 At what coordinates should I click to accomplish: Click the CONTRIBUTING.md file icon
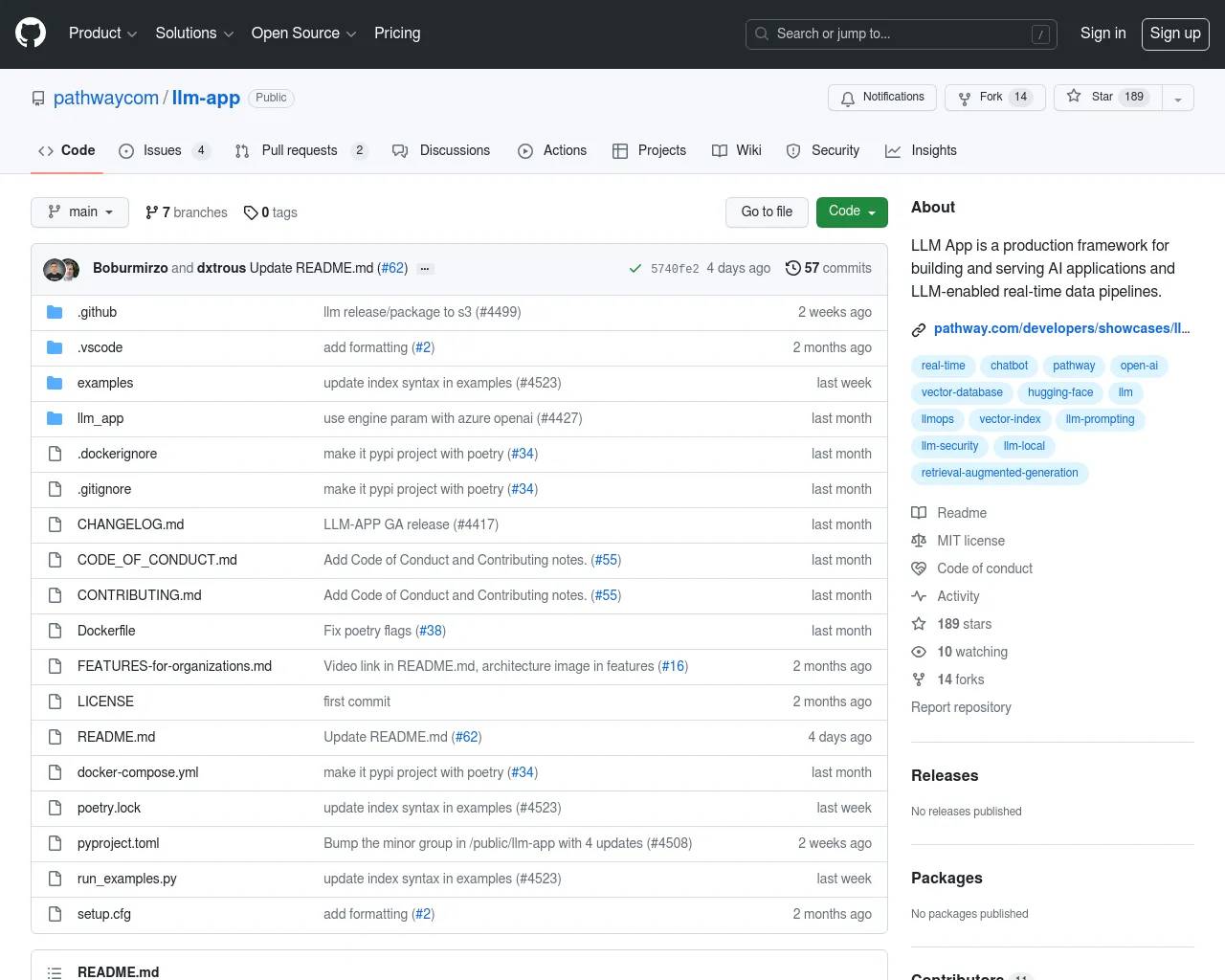(x=55, y=595)
